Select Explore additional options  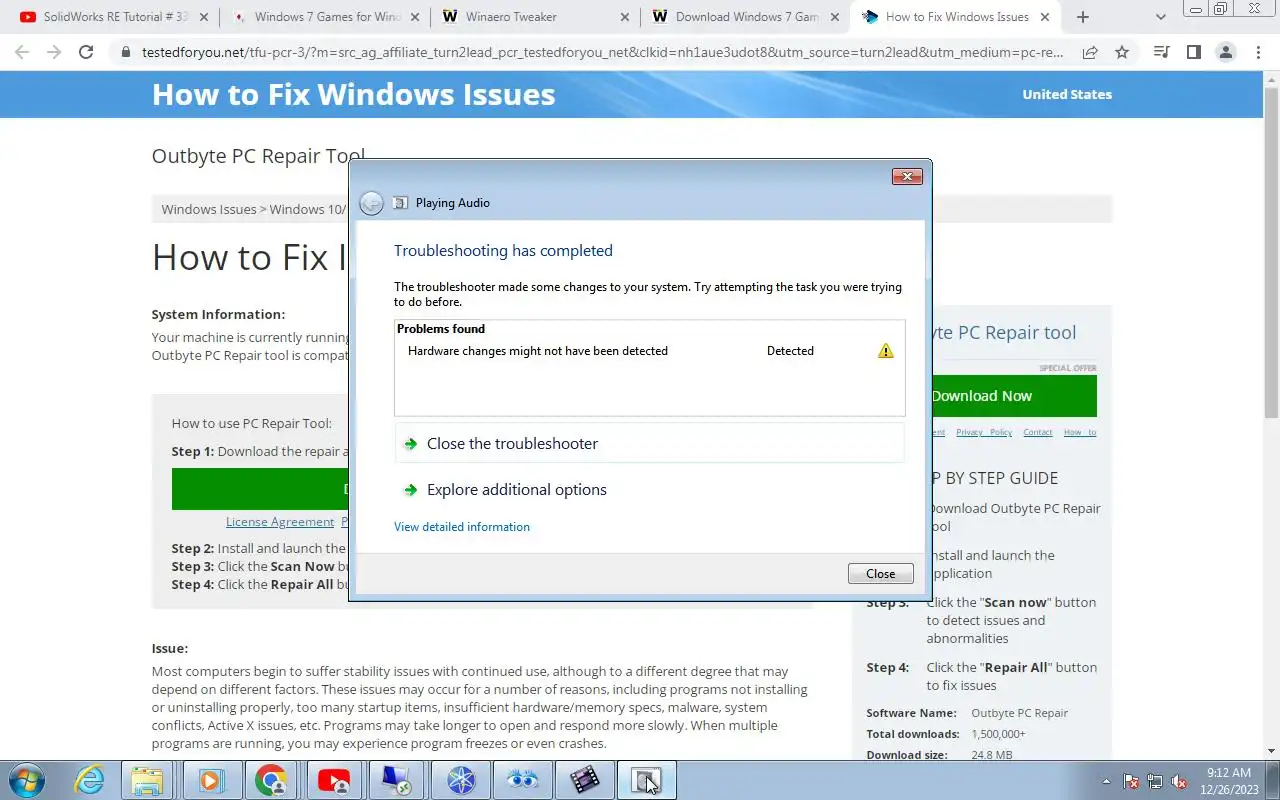(649, 490)
